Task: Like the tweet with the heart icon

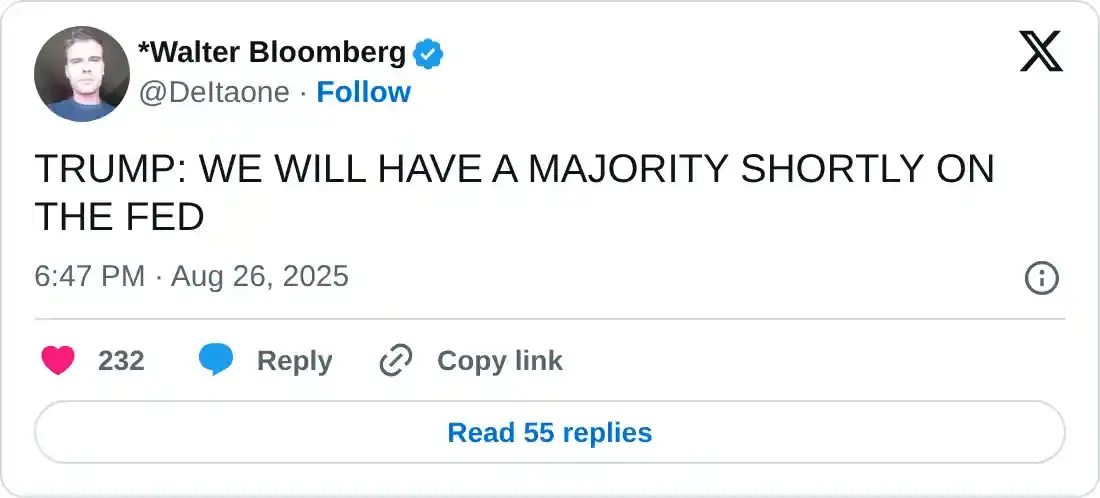Action: [x=58, y=361]
